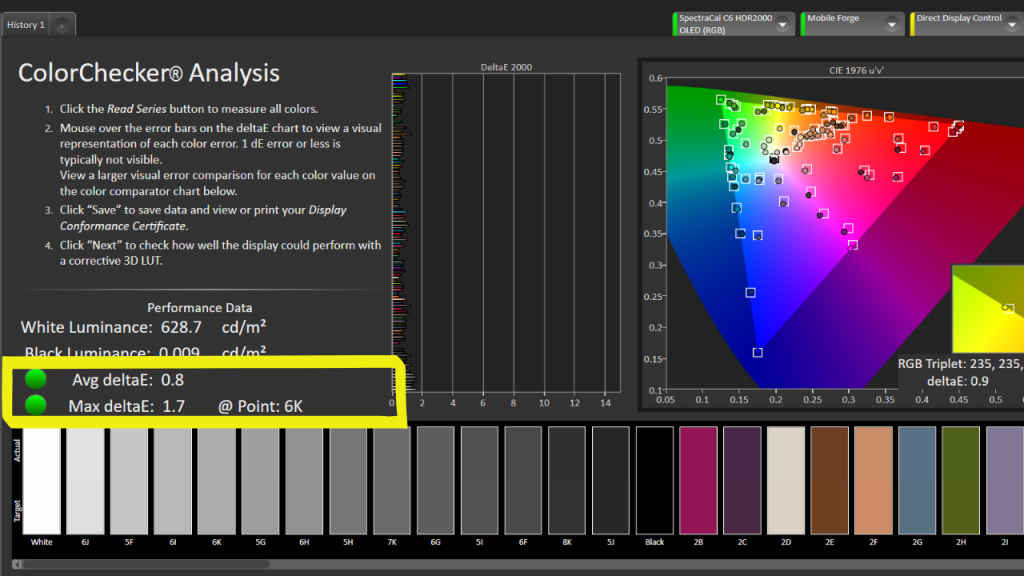Click the swatch scrollbar left arrow

(18, 565)
